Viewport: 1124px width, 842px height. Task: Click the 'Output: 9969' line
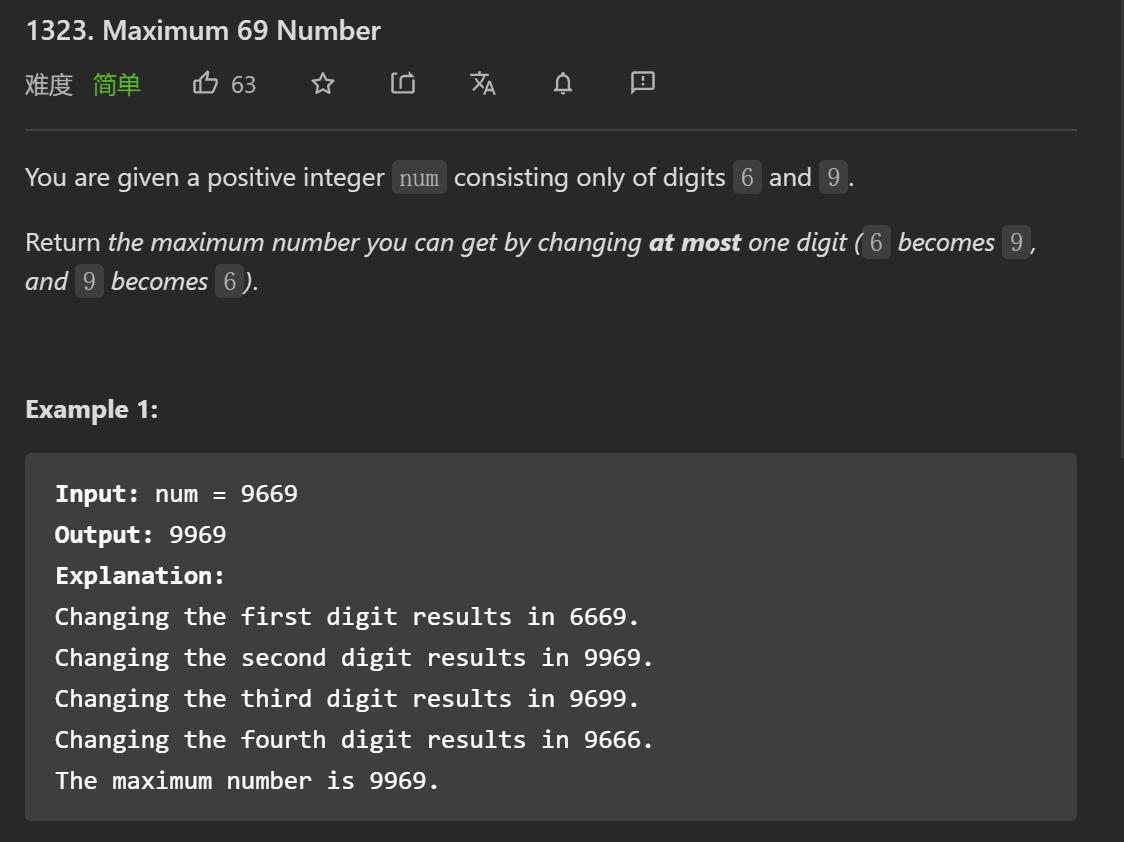[x=141, y=535]
